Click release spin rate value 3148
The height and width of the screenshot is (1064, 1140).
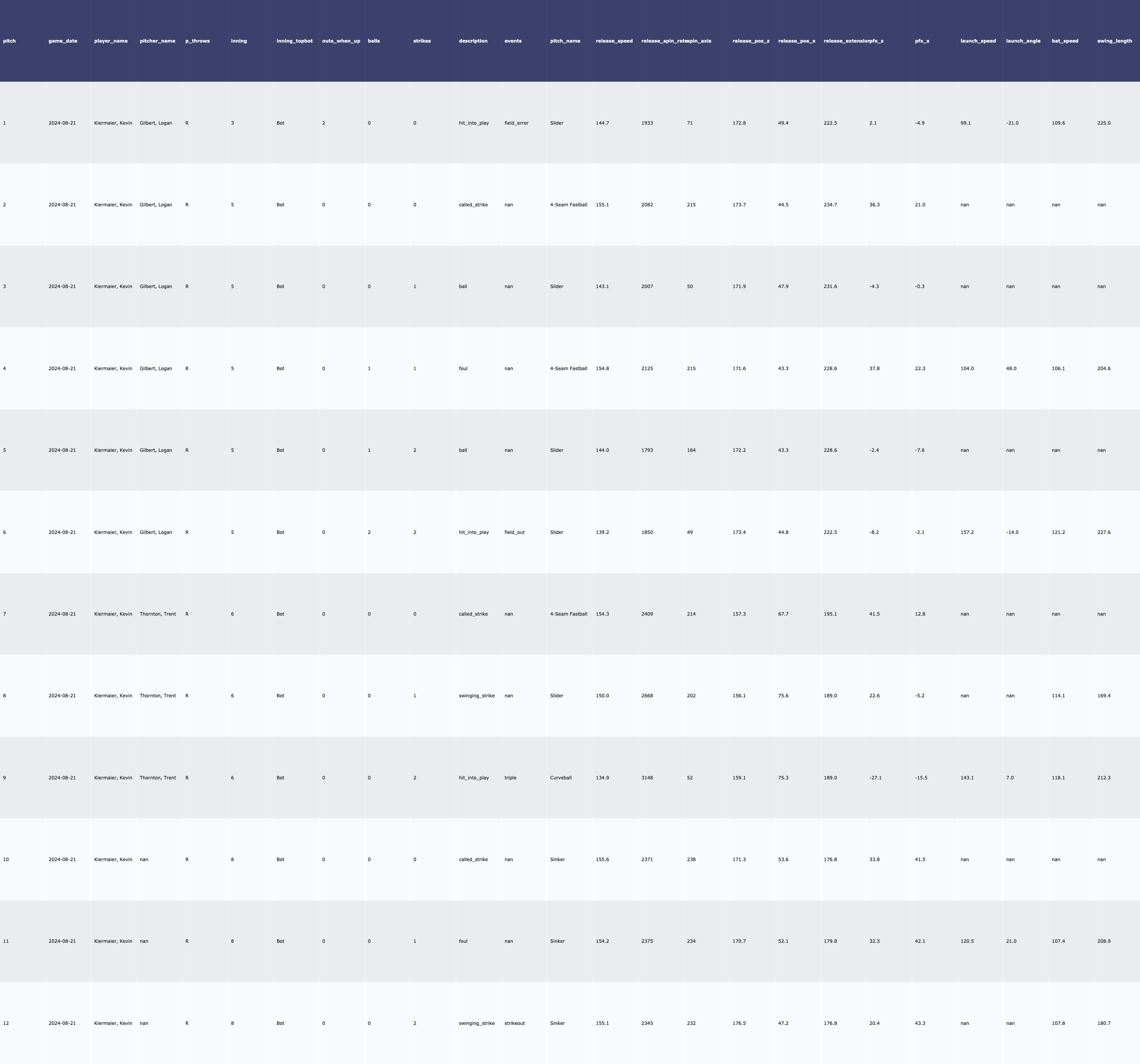[x=647, y=778]
